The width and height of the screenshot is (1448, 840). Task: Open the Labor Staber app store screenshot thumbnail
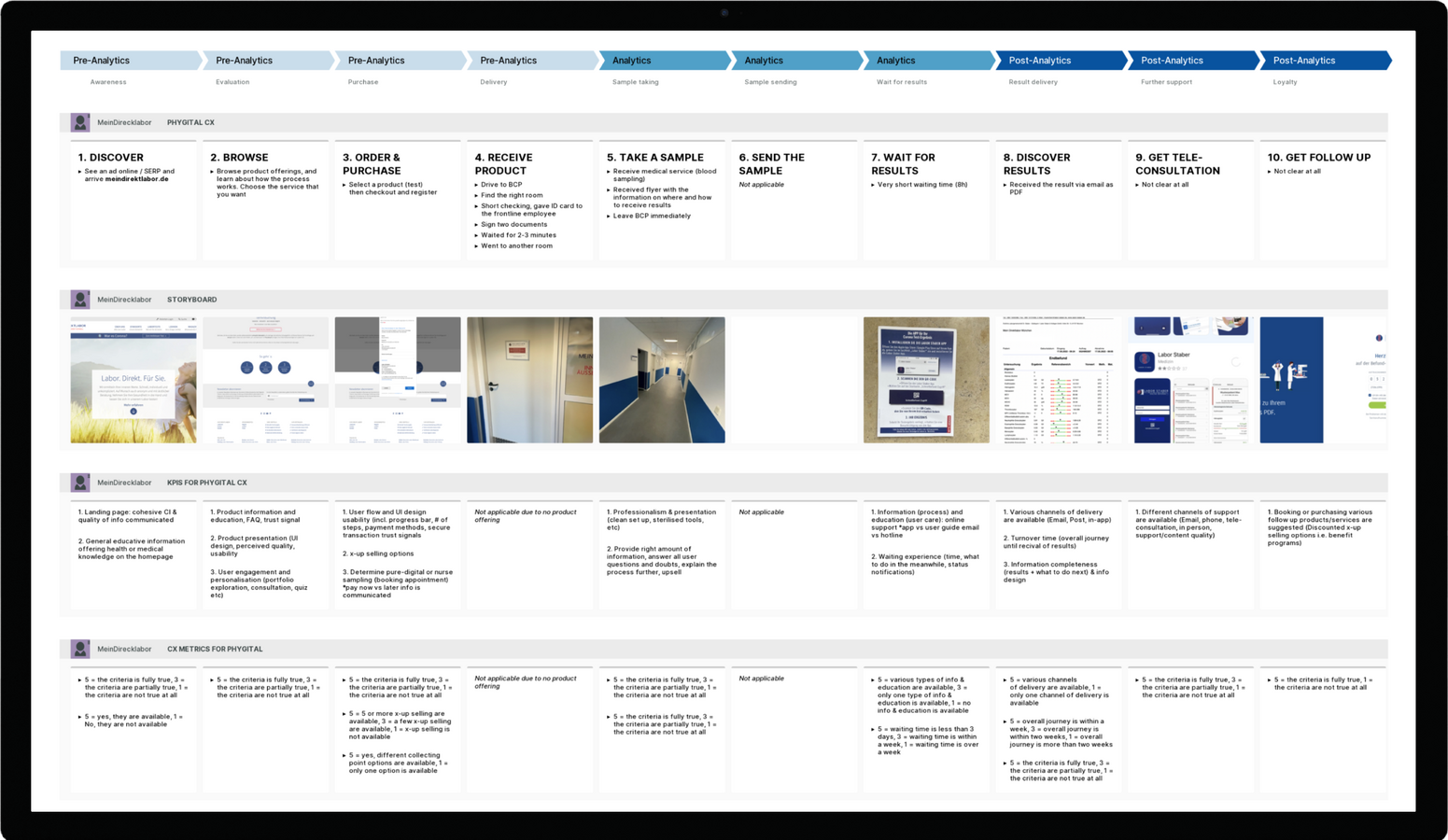click(x=1190, y=380)
